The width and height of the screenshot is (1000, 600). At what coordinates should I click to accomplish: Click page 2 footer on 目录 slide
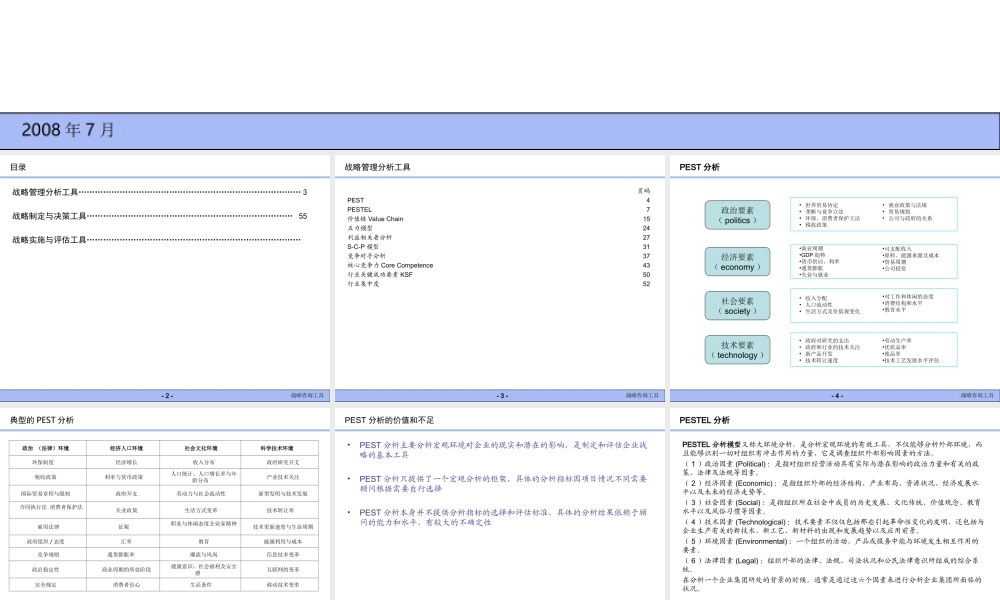[x=167, y=395]
